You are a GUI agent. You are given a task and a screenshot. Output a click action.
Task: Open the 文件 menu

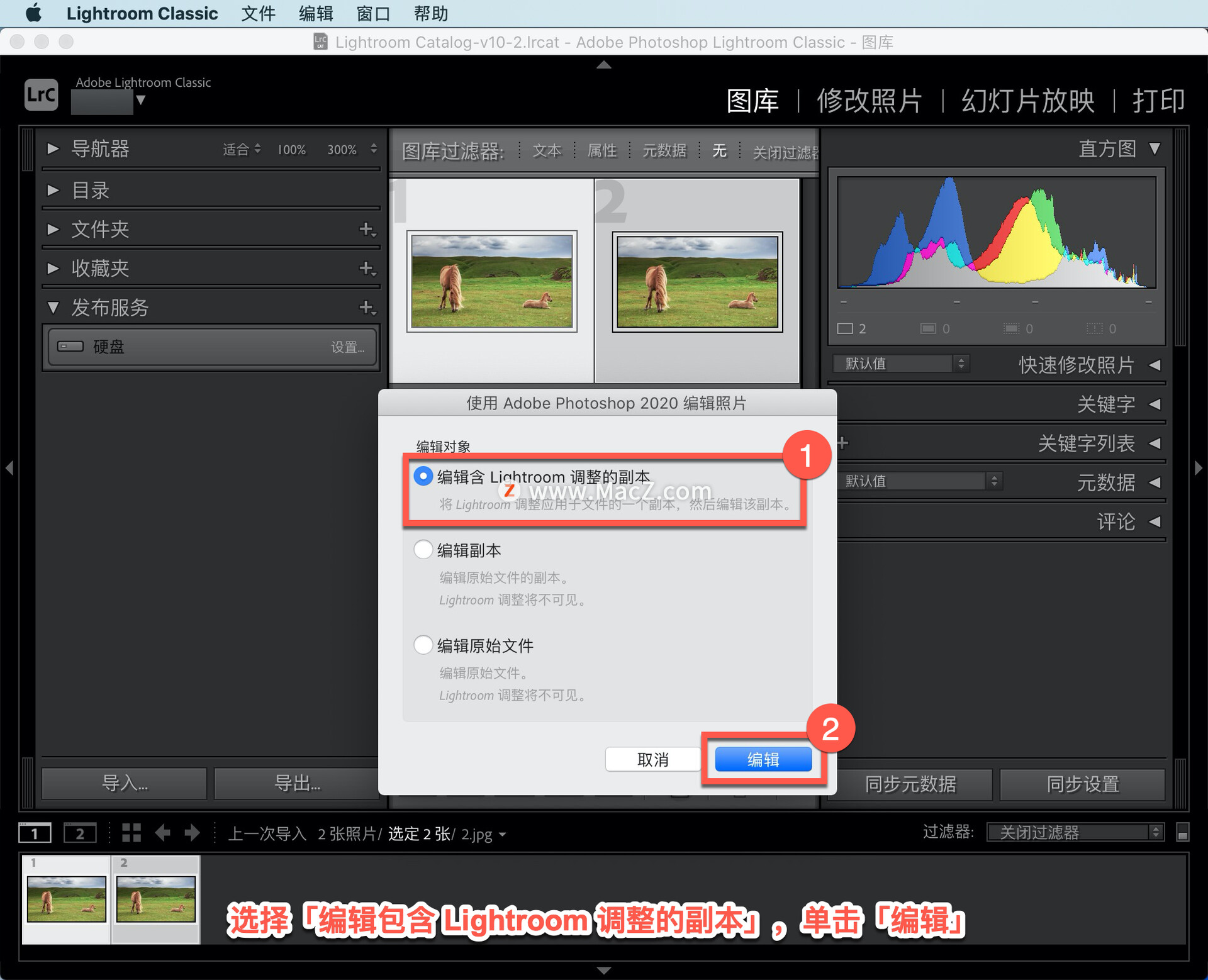258,13
